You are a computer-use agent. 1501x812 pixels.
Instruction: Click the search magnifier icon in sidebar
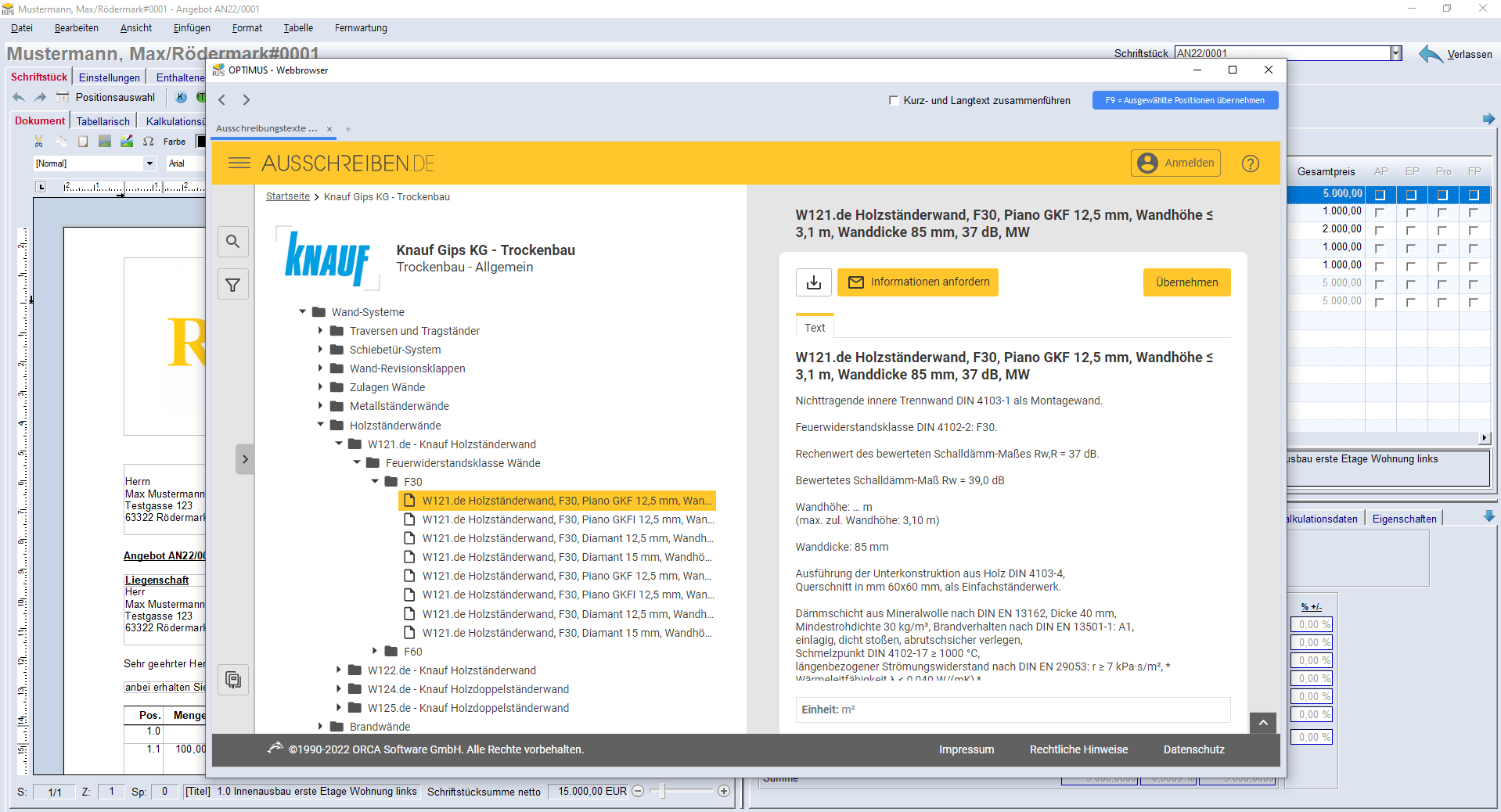pos(232,242)
